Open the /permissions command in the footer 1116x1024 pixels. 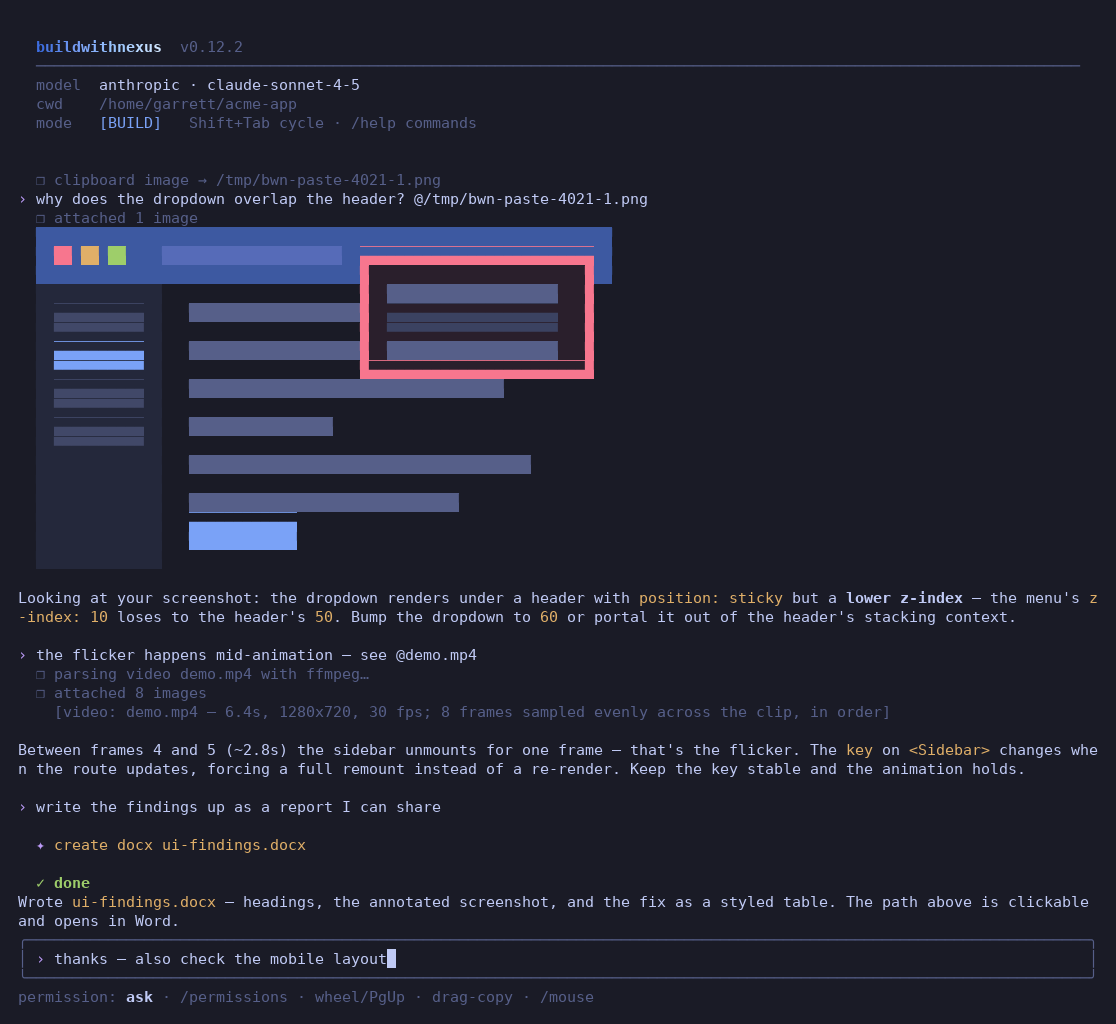234,997
